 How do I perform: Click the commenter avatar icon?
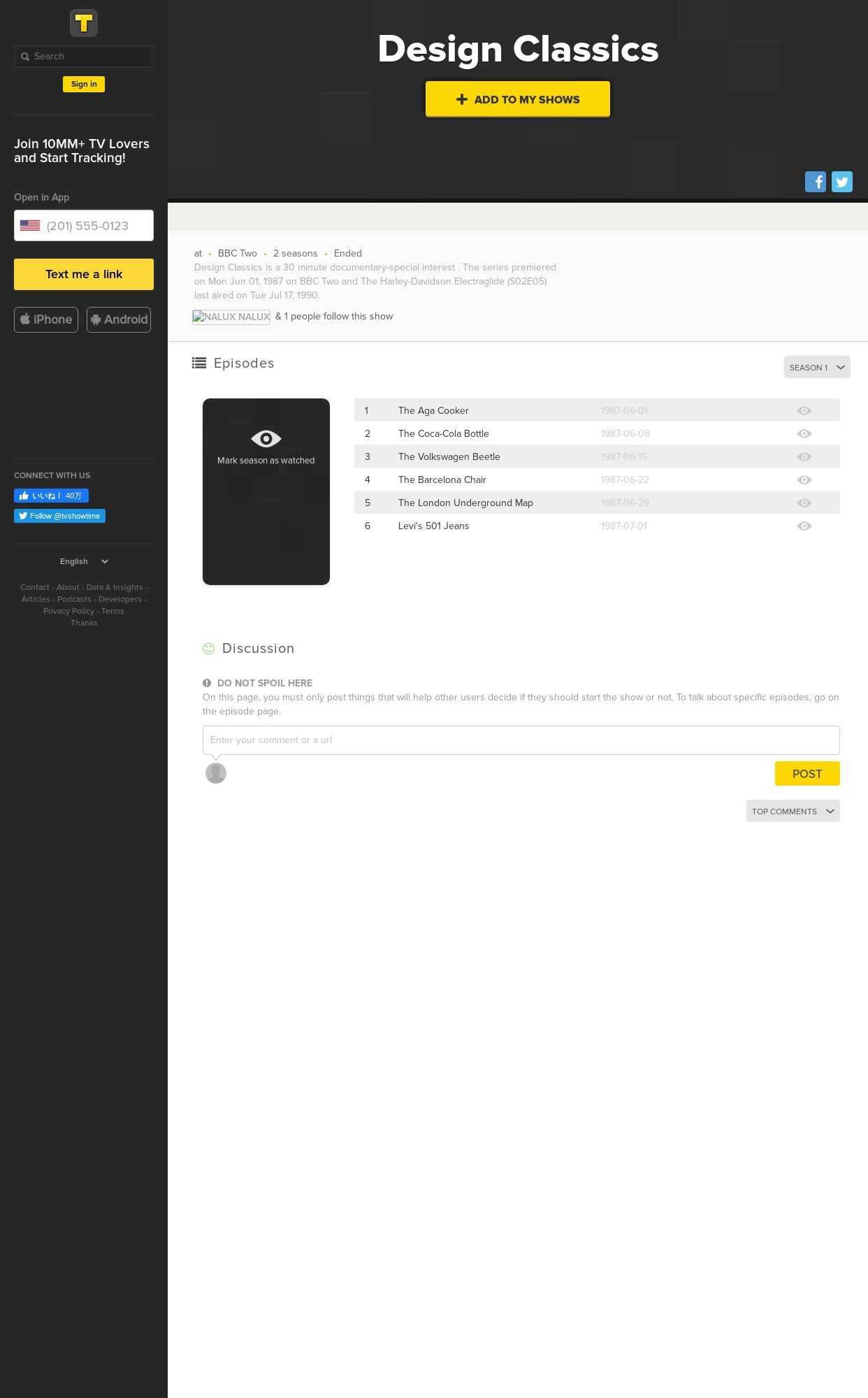click(216, 773)
